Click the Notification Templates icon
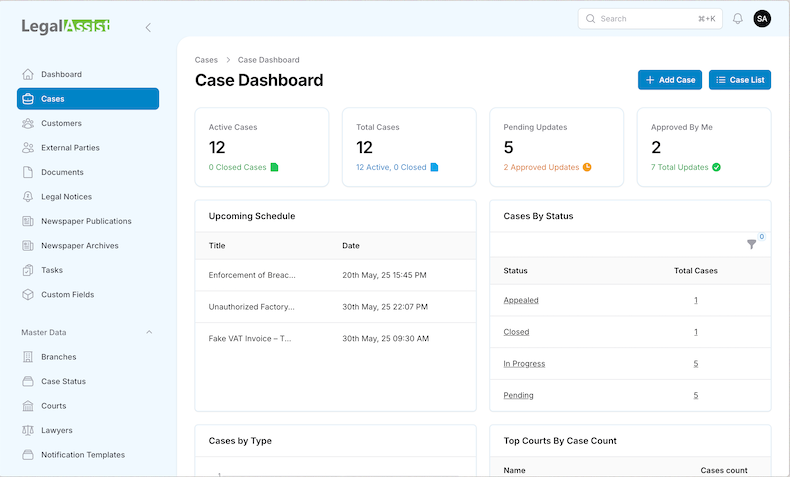This screenshot has height=477, width=790. (28, 454)
